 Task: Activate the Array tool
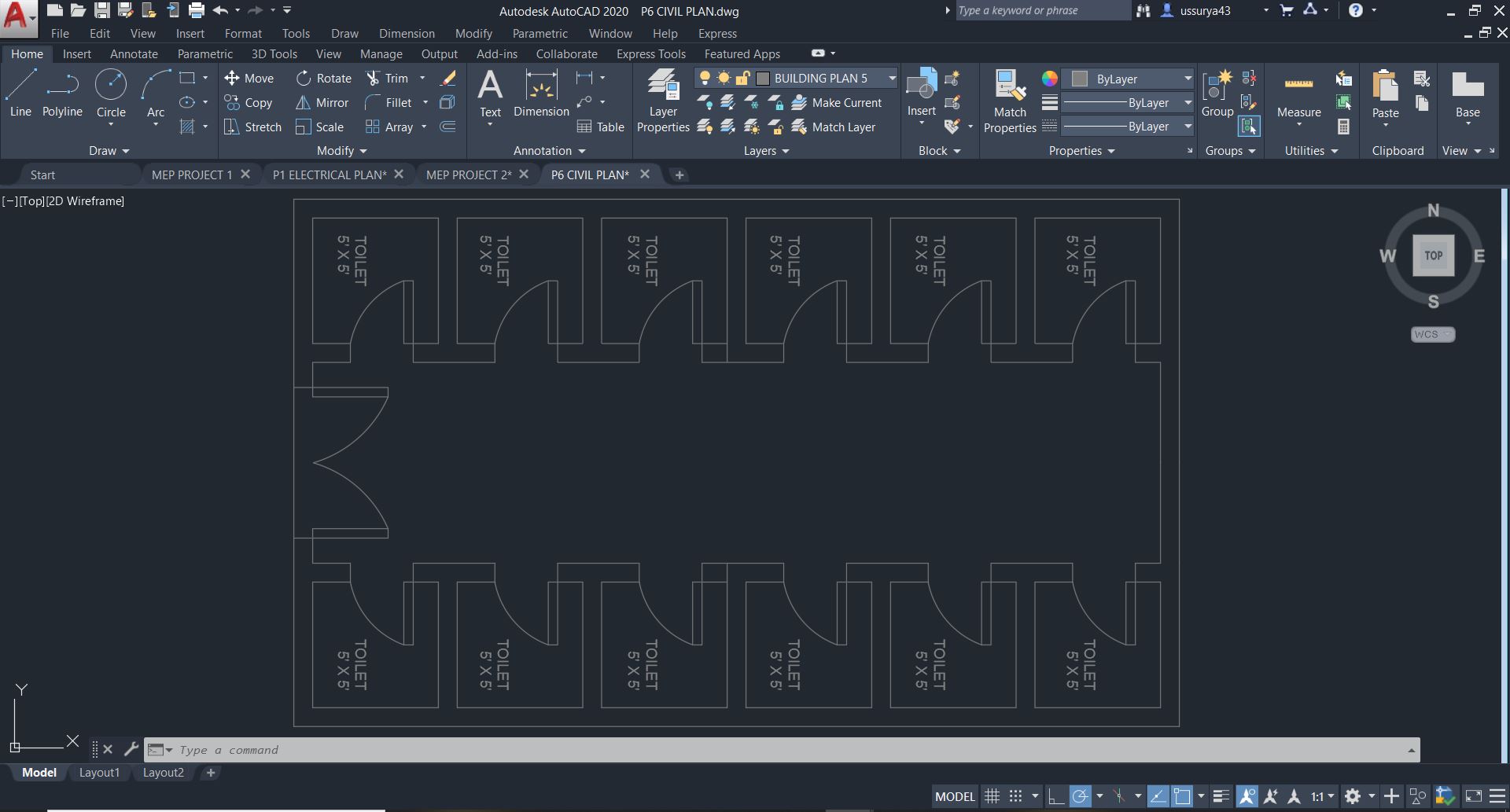pos(389,127)
